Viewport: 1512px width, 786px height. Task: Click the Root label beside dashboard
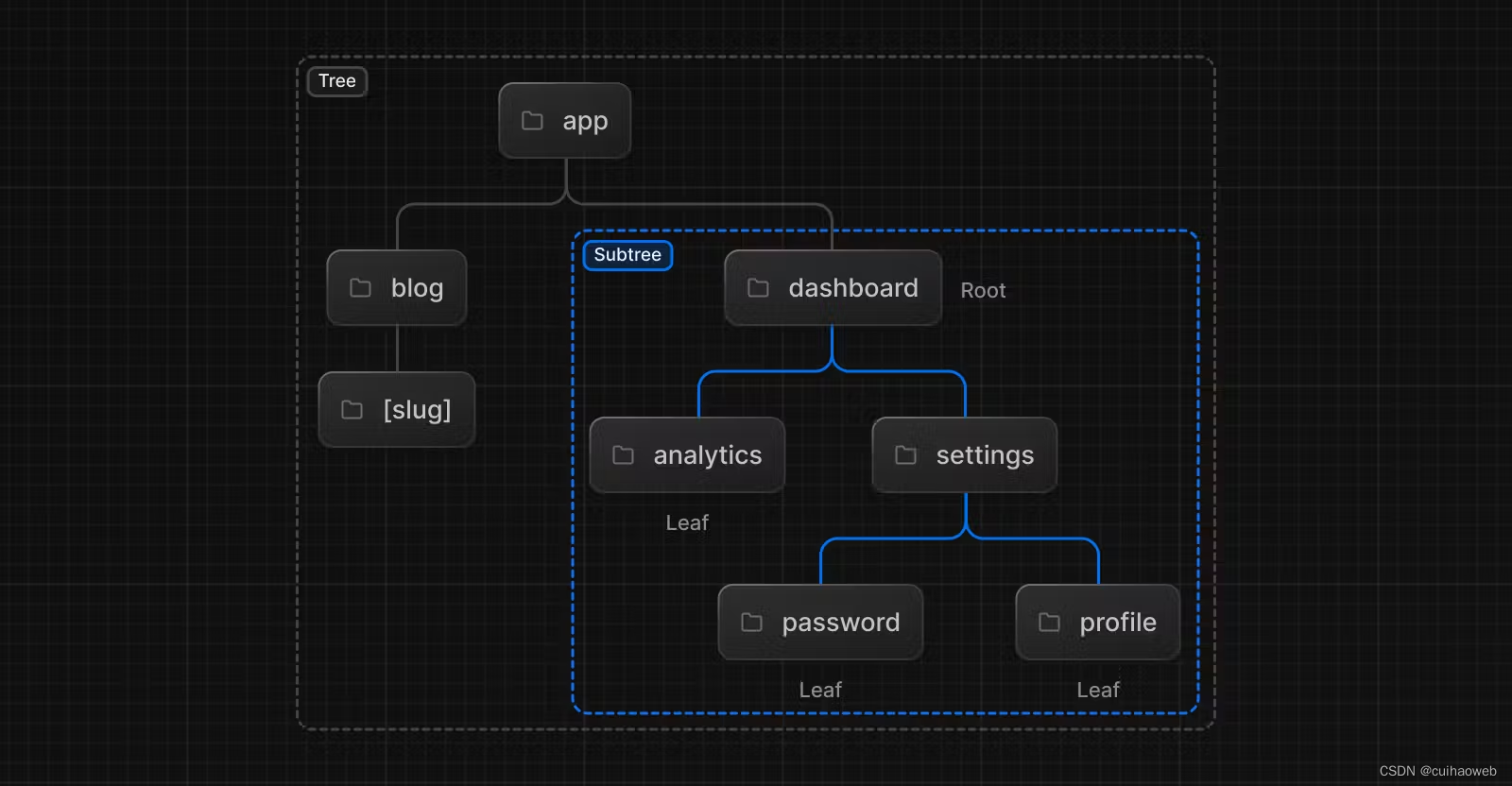pos(983,291)
